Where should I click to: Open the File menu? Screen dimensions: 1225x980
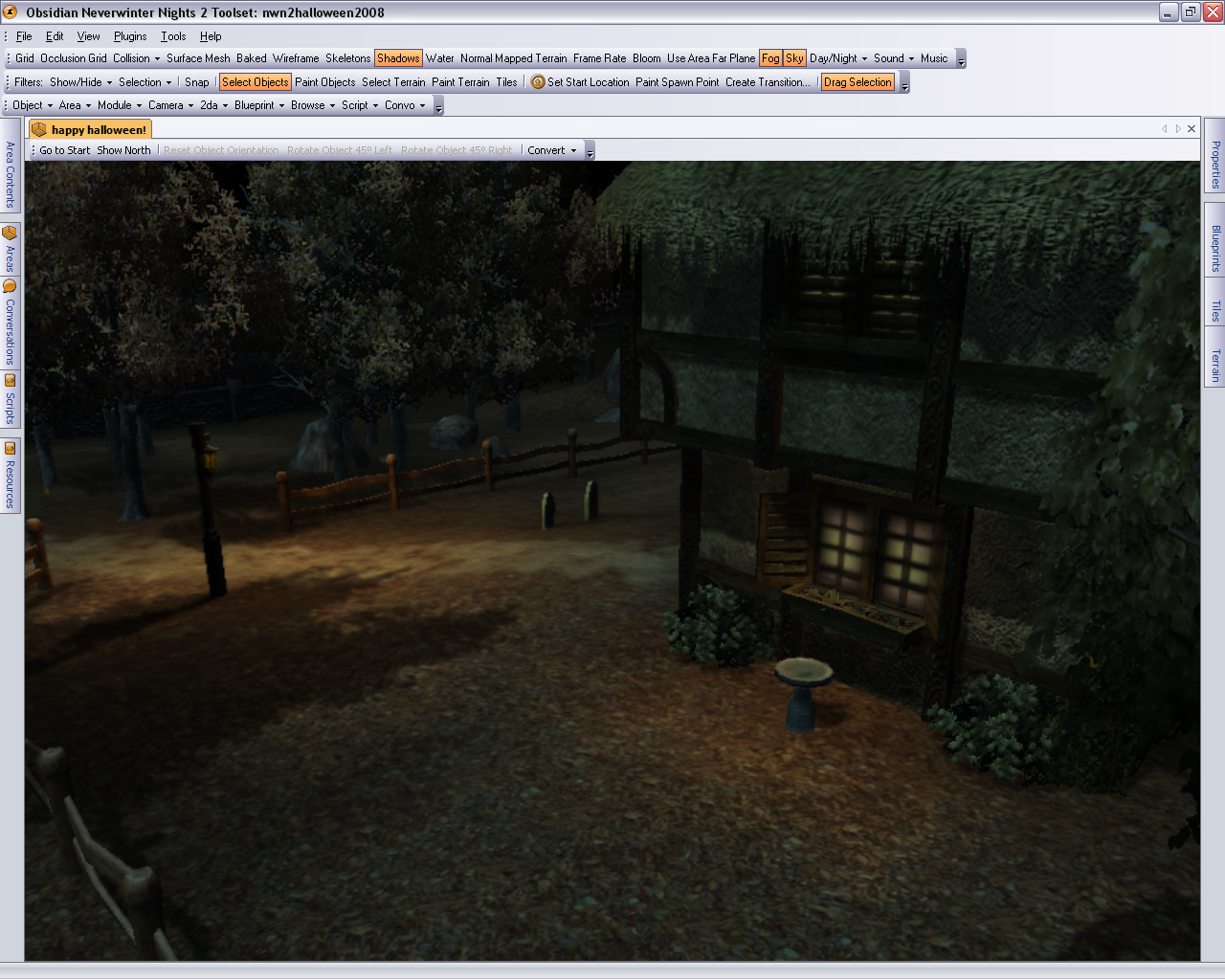24,36
